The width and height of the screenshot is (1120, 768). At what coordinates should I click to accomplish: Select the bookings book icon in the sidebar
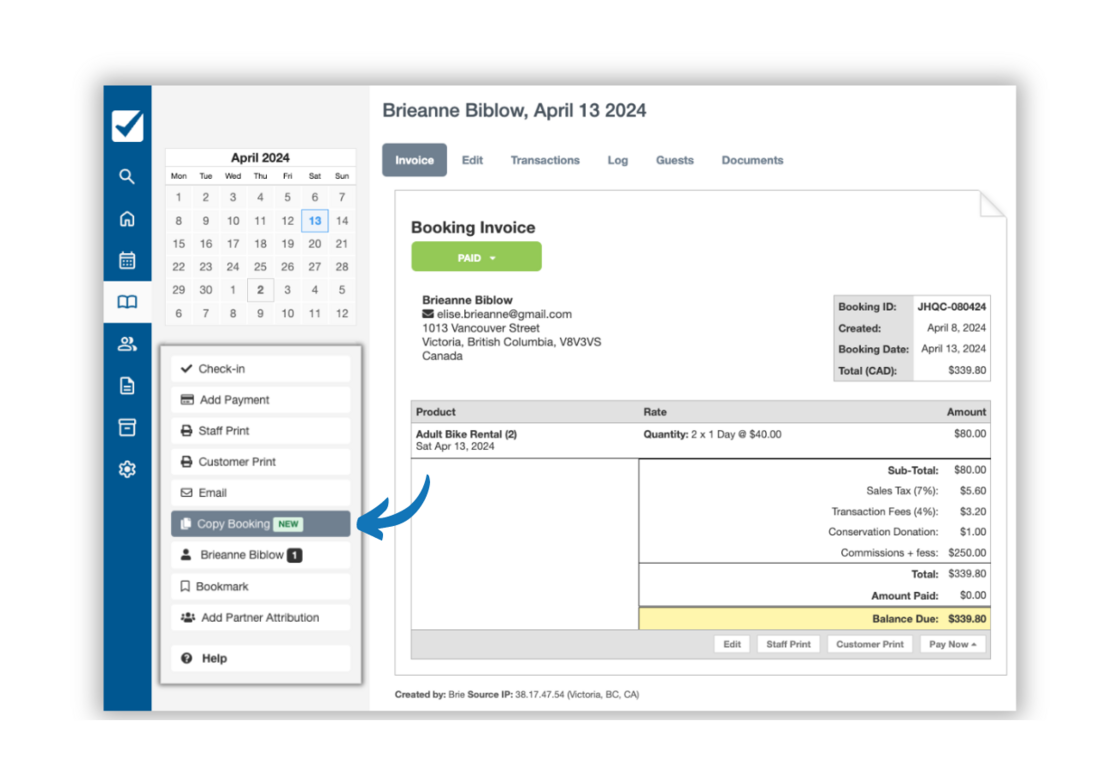(127, 301)
